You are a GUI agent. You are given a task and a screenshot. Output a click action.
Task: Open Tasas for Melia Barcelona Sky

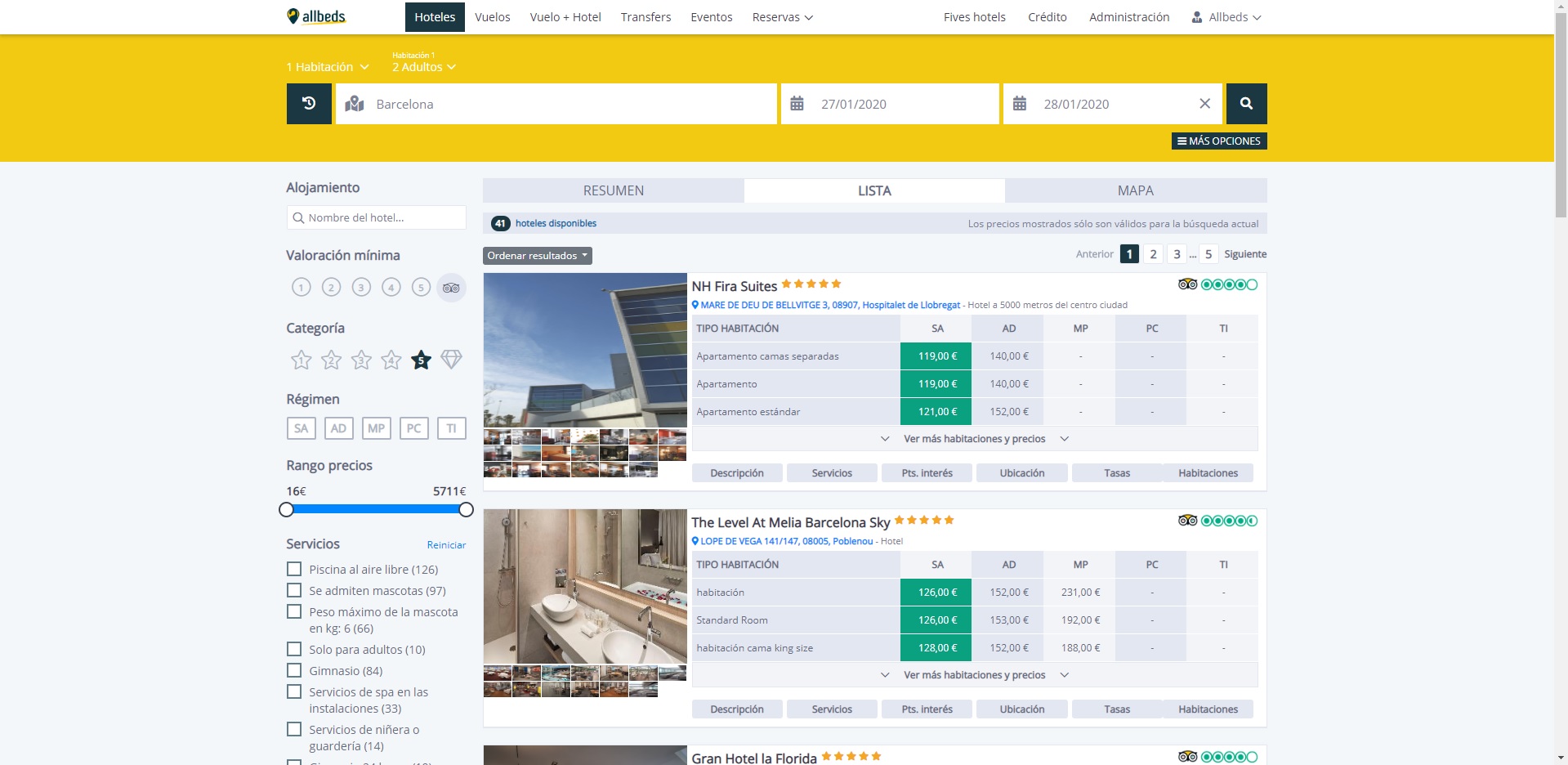coord(1117,709)
